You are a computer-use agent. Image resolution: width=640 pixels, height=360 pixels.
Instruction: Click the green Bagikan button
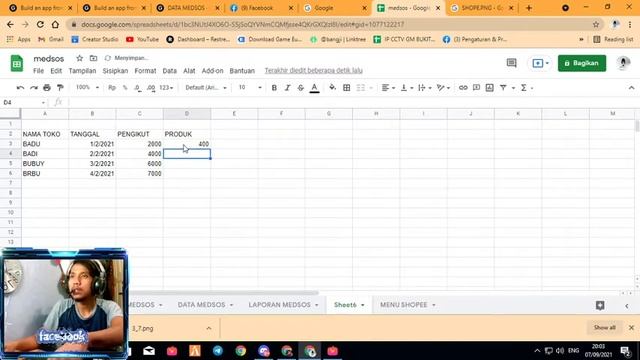[x=582, y=63]
